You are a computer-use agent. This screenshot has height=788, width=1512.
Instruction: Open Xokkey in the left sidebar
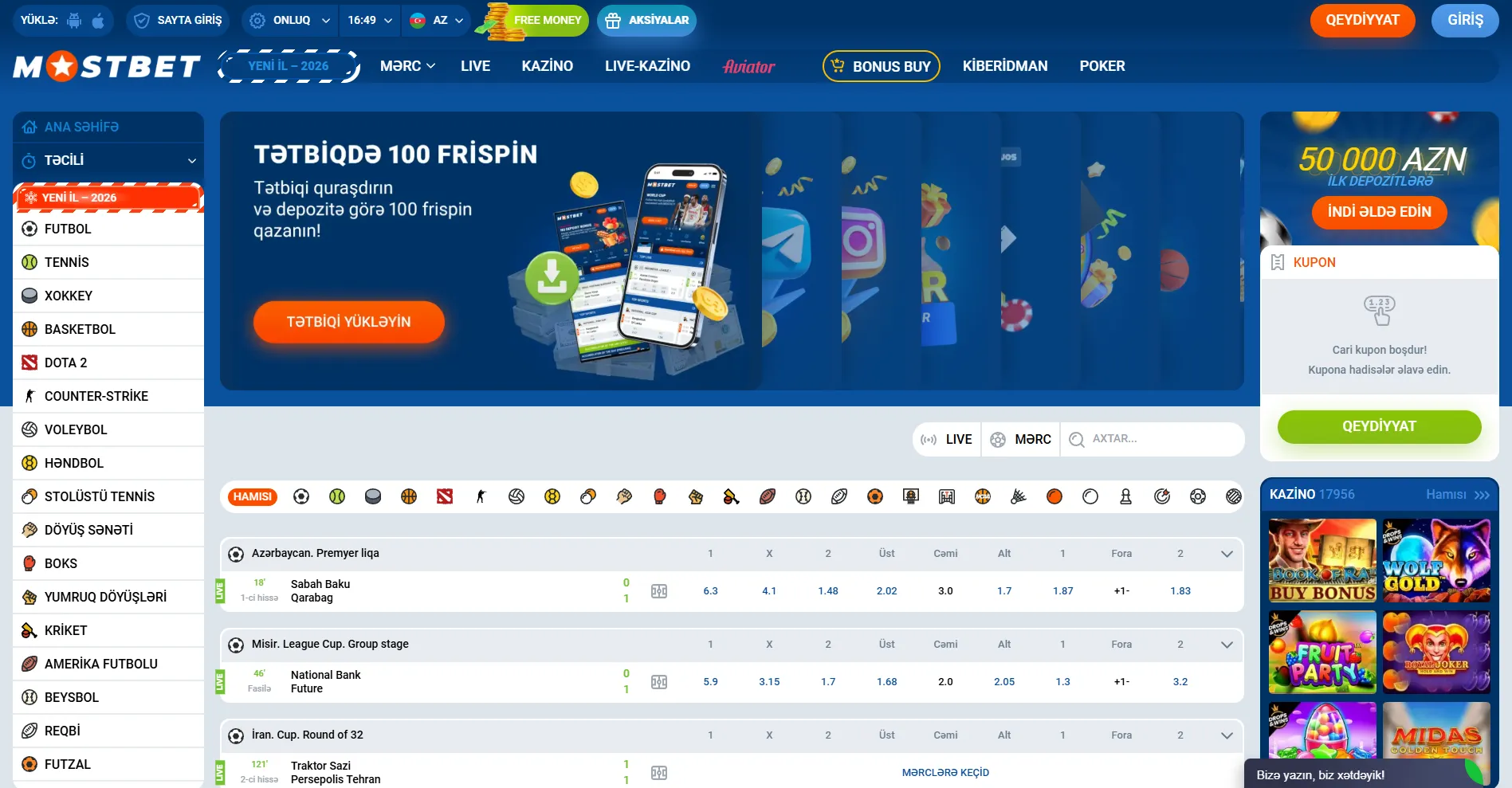pos(108,296)
